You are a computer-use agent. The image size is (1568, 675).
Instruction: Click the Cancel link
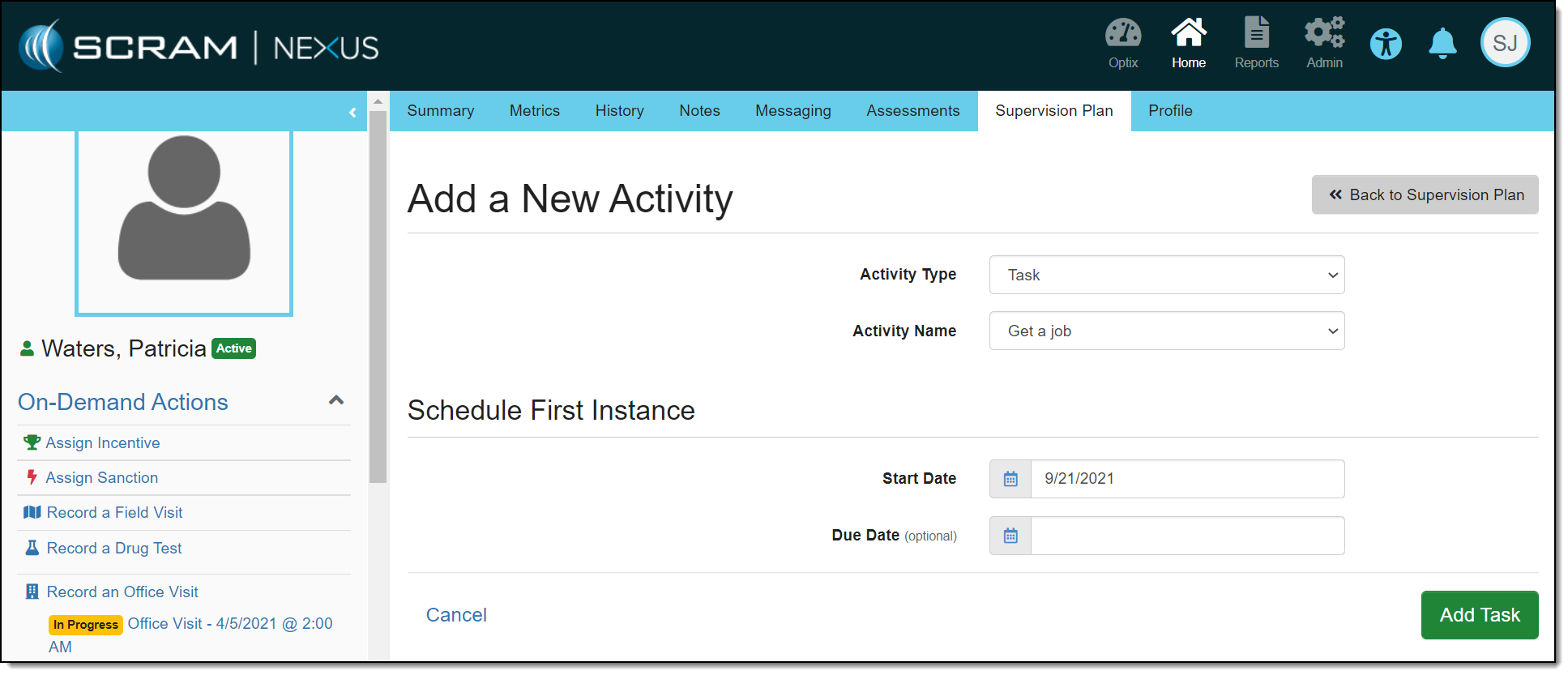[x=456, y=615]
